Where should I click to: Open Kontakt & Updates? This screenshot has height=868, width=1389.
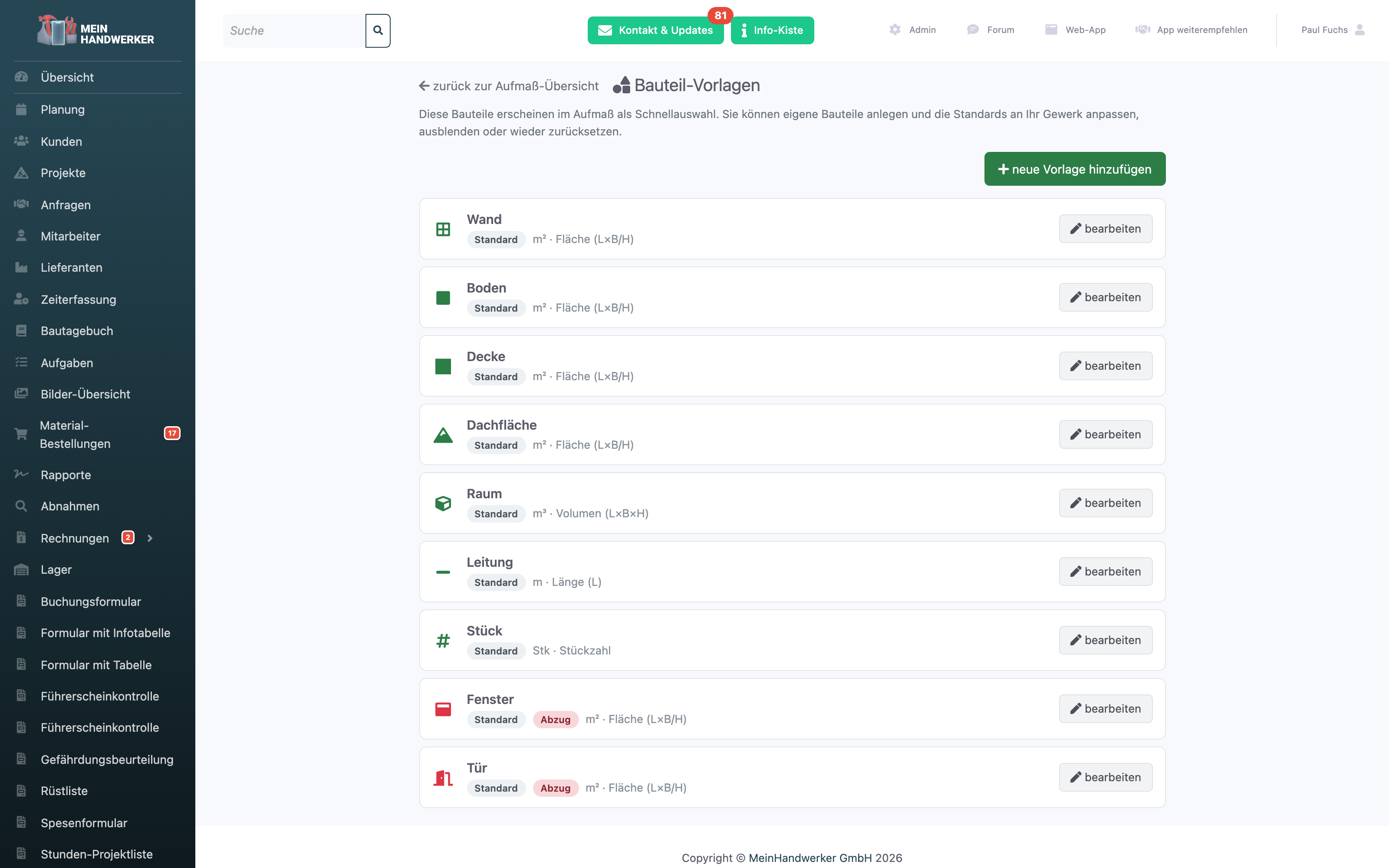[x=655, y=30]
